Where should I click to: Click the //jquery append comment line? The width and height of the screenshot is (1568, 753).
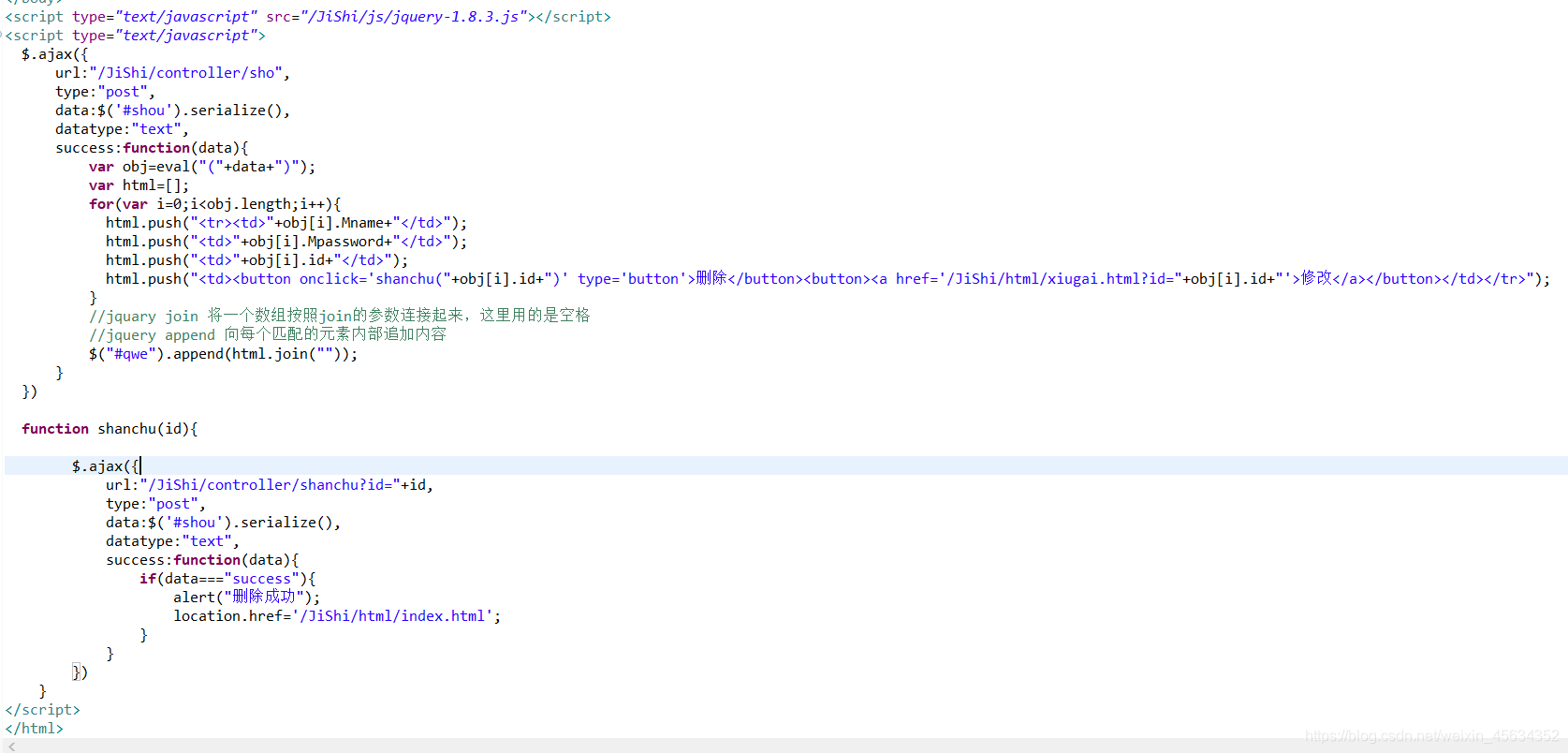pyautogui.click(x=268, y=335)
